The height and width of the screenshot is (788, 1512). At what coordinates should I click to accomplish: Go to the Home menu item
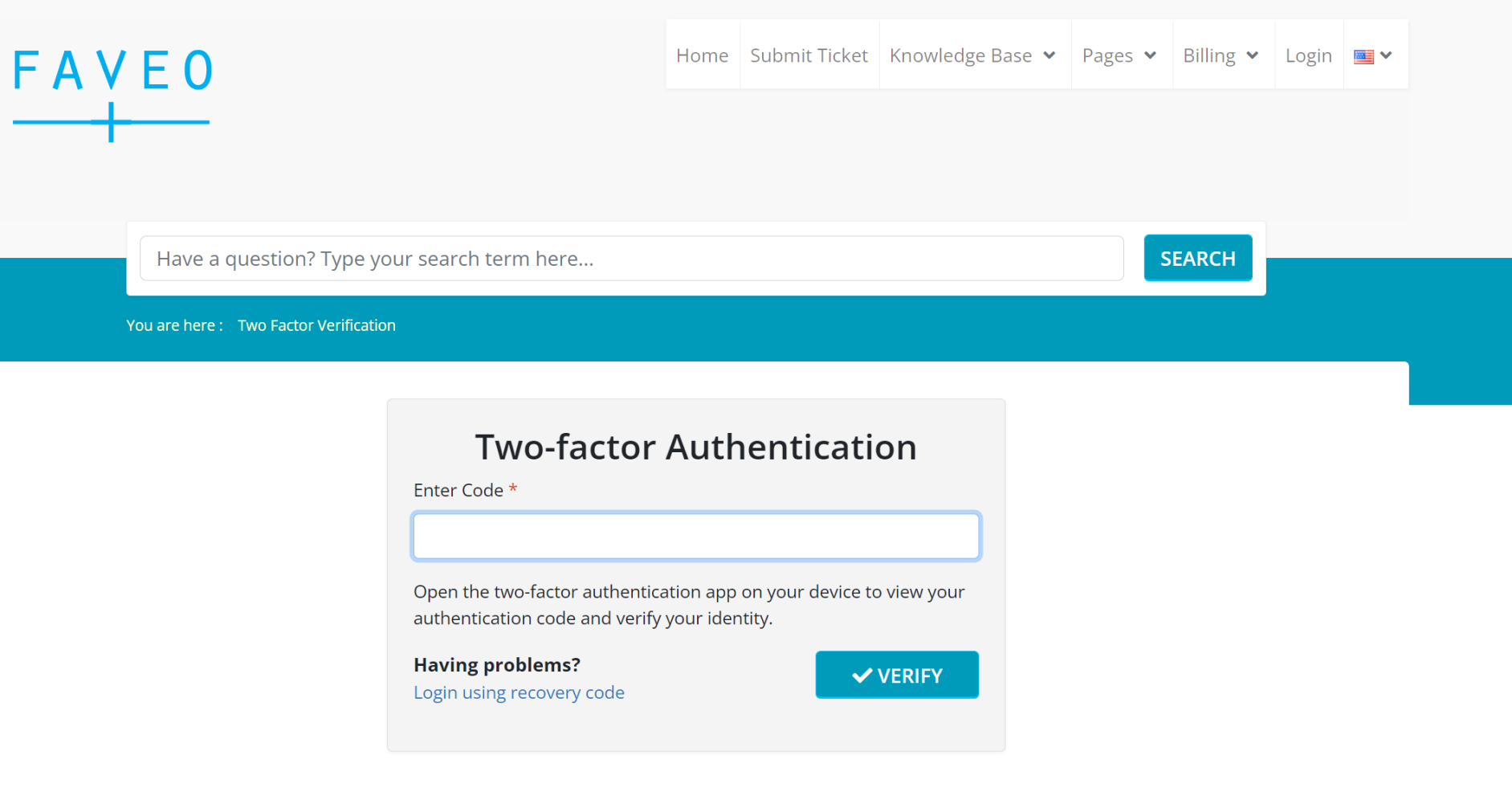tap(702, 55)
